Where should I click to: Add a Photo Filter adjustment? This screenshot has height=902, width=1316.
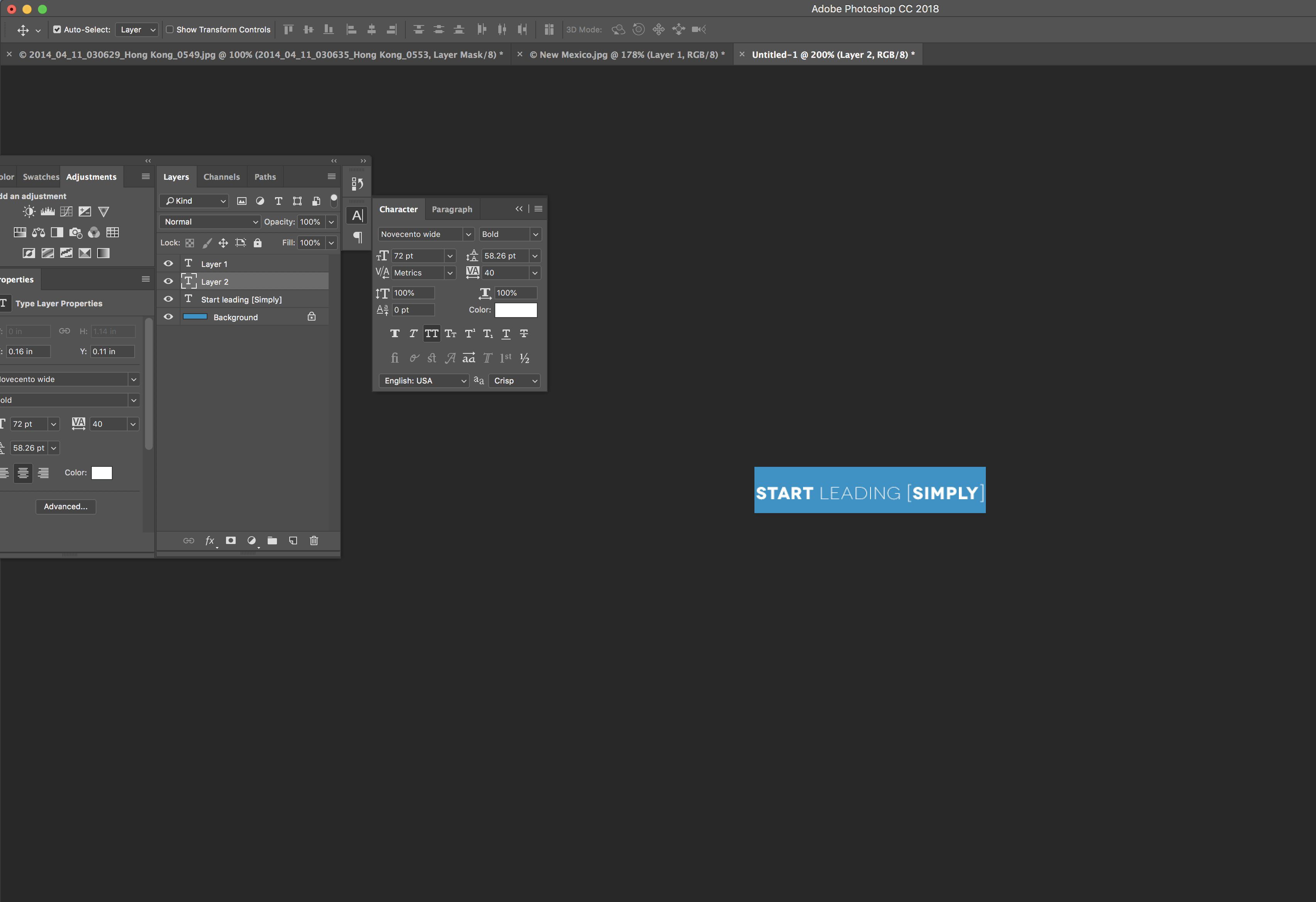(x=75, y=232)
